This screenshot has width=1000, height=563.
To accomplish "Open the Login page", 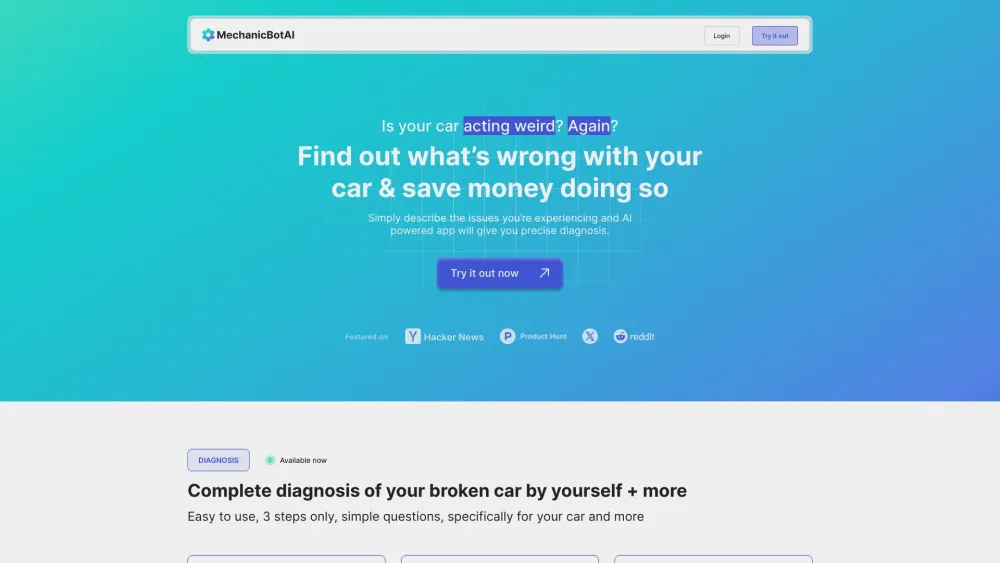I will 721,36.
